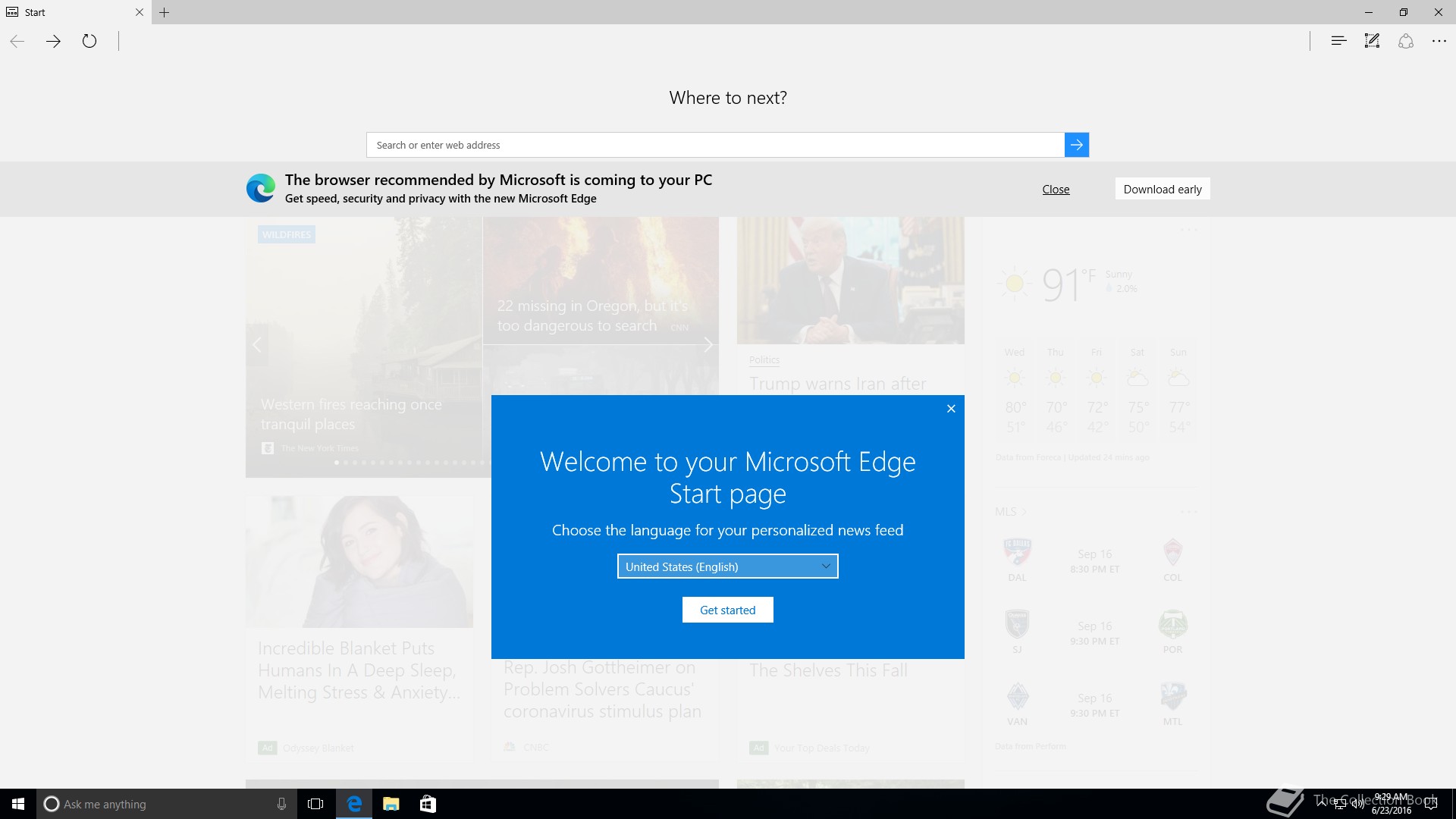This screenshot has width=1456, height=819.
Task: Show next news carousel slide
Action: pos(708,345)
